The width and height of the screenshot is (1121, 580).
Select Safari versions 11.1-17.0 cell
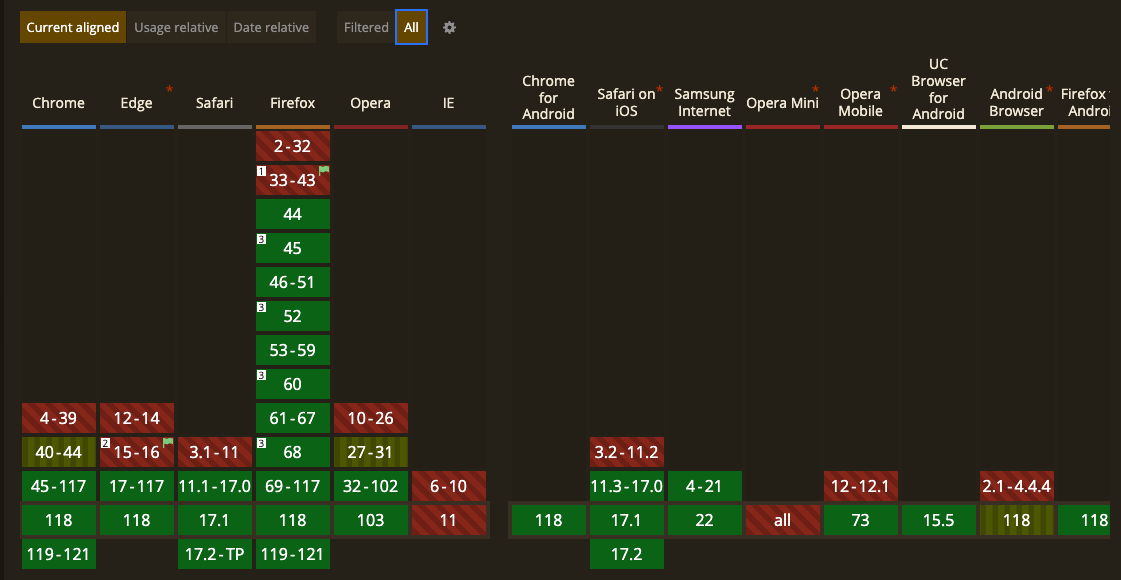tap(214, 486)
